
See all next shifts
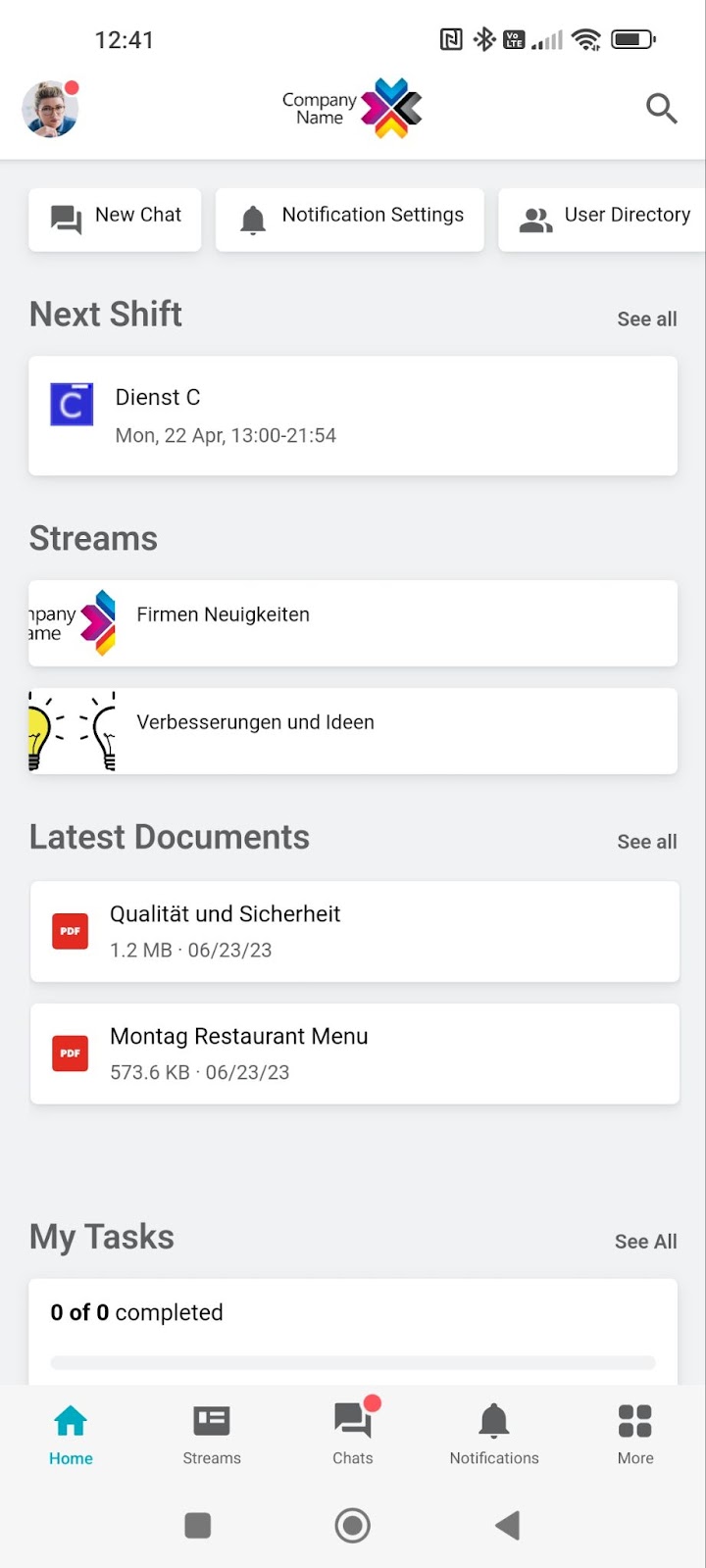[646, 319]
